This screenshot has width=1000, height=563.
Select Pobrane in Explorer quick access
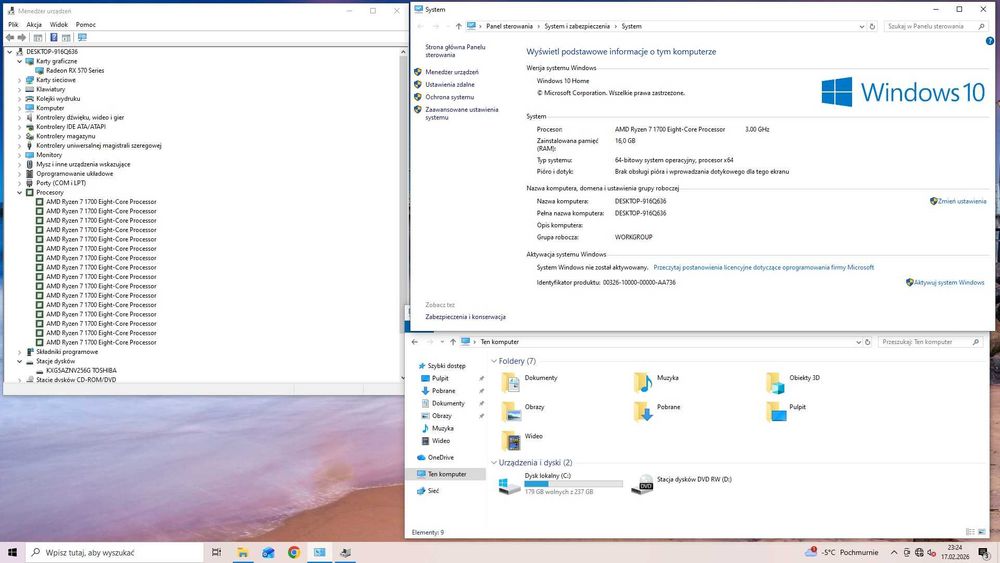pos(443,391)
